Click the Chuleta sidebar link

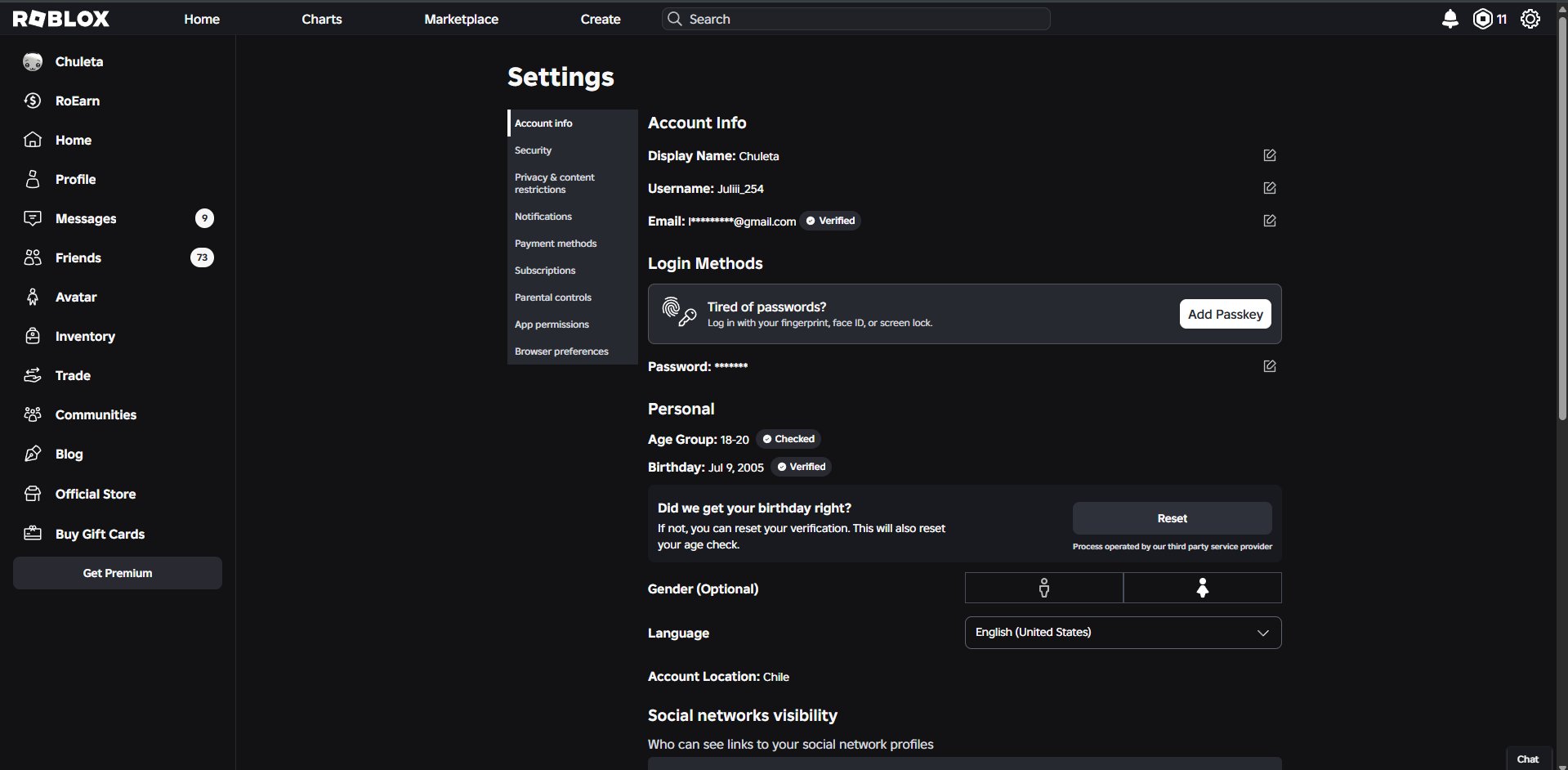[x=79, y=62]
